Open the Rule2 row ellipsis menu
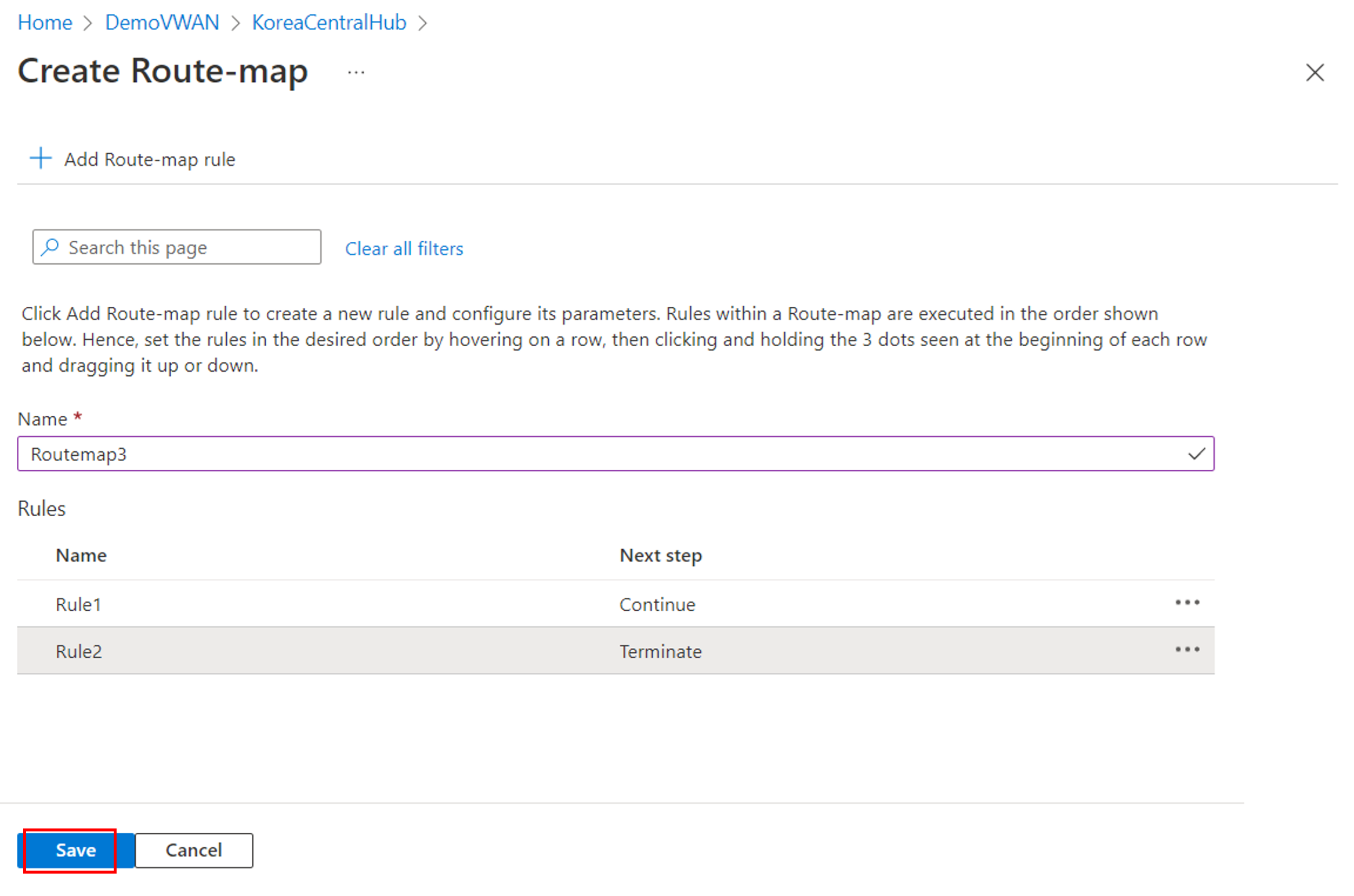The image size is (1354, 896). pyautogui.click(x=1187, y=650)
